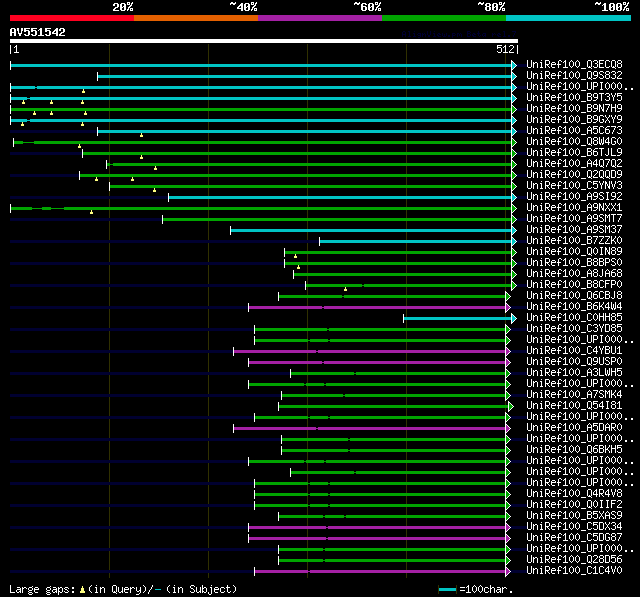Click the yellow gap marker on A9NXX1 row

click(91, 212)
